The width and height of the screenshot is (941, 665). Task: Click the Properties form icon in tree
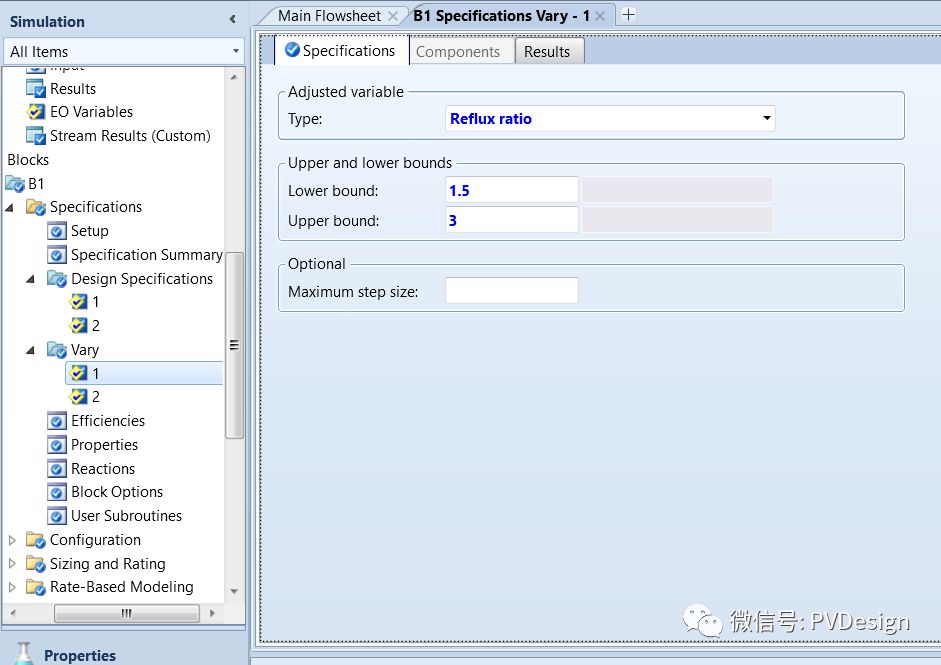(x=56, y=445)
